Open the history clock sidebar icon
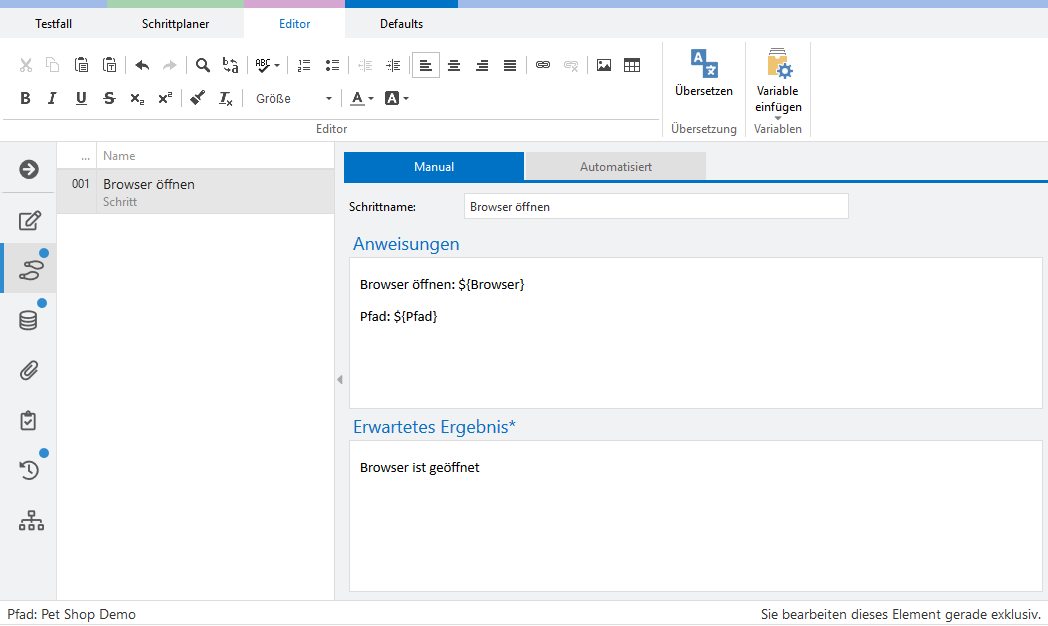 29,470
